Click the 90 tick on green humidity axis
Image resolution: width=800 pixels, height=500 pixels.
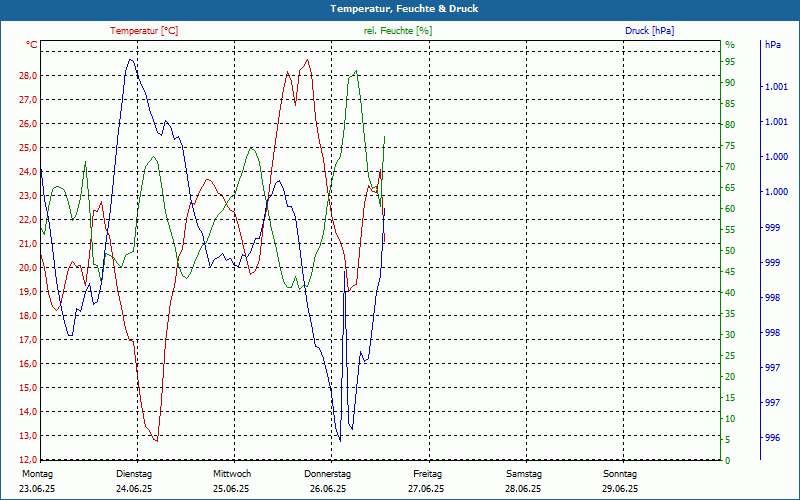(x=730, y=83)
